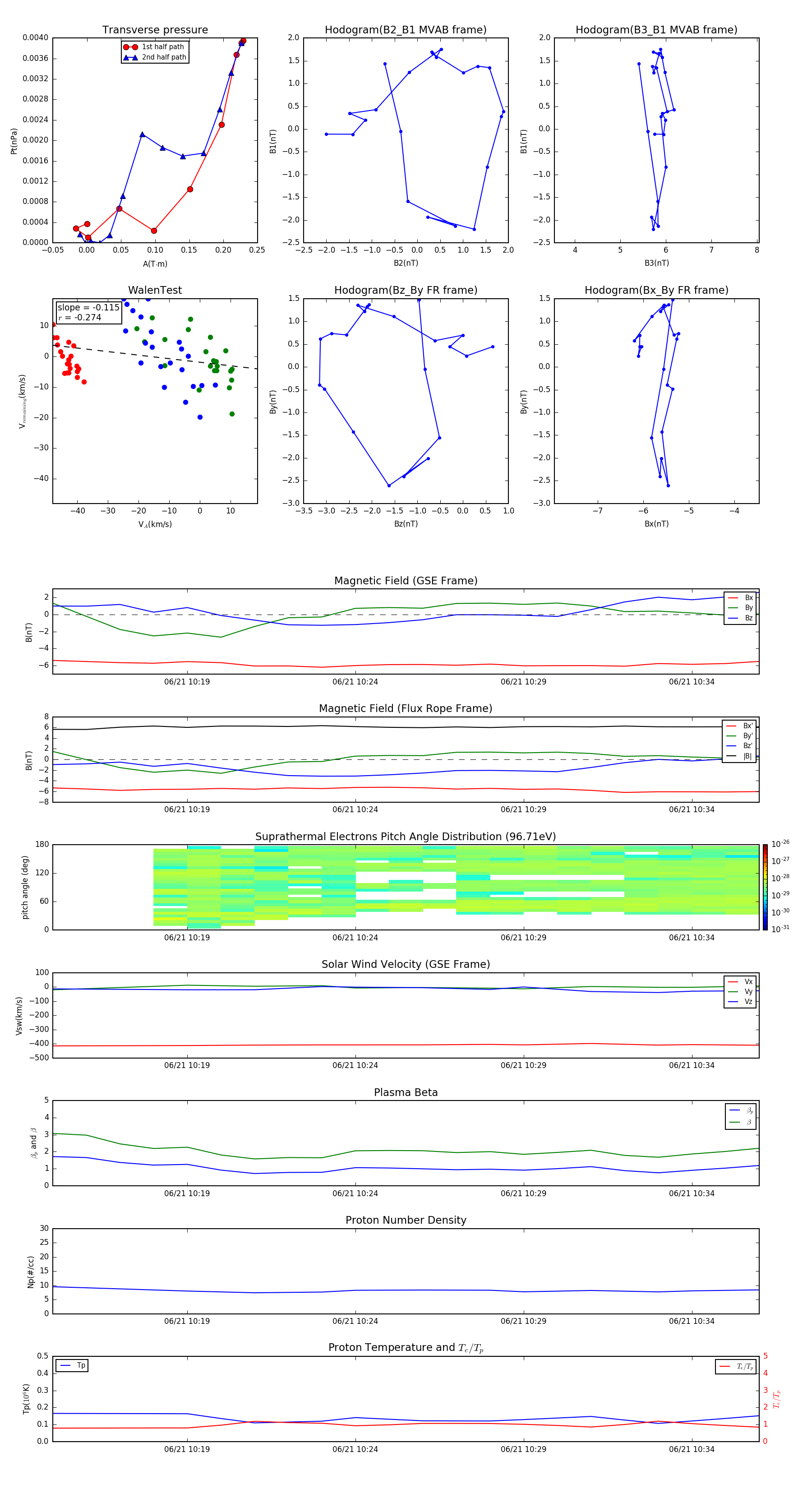
Task: Click '06/21 10:34' tick in Proton Temperature panel
Action: [x=691, y=1449]
